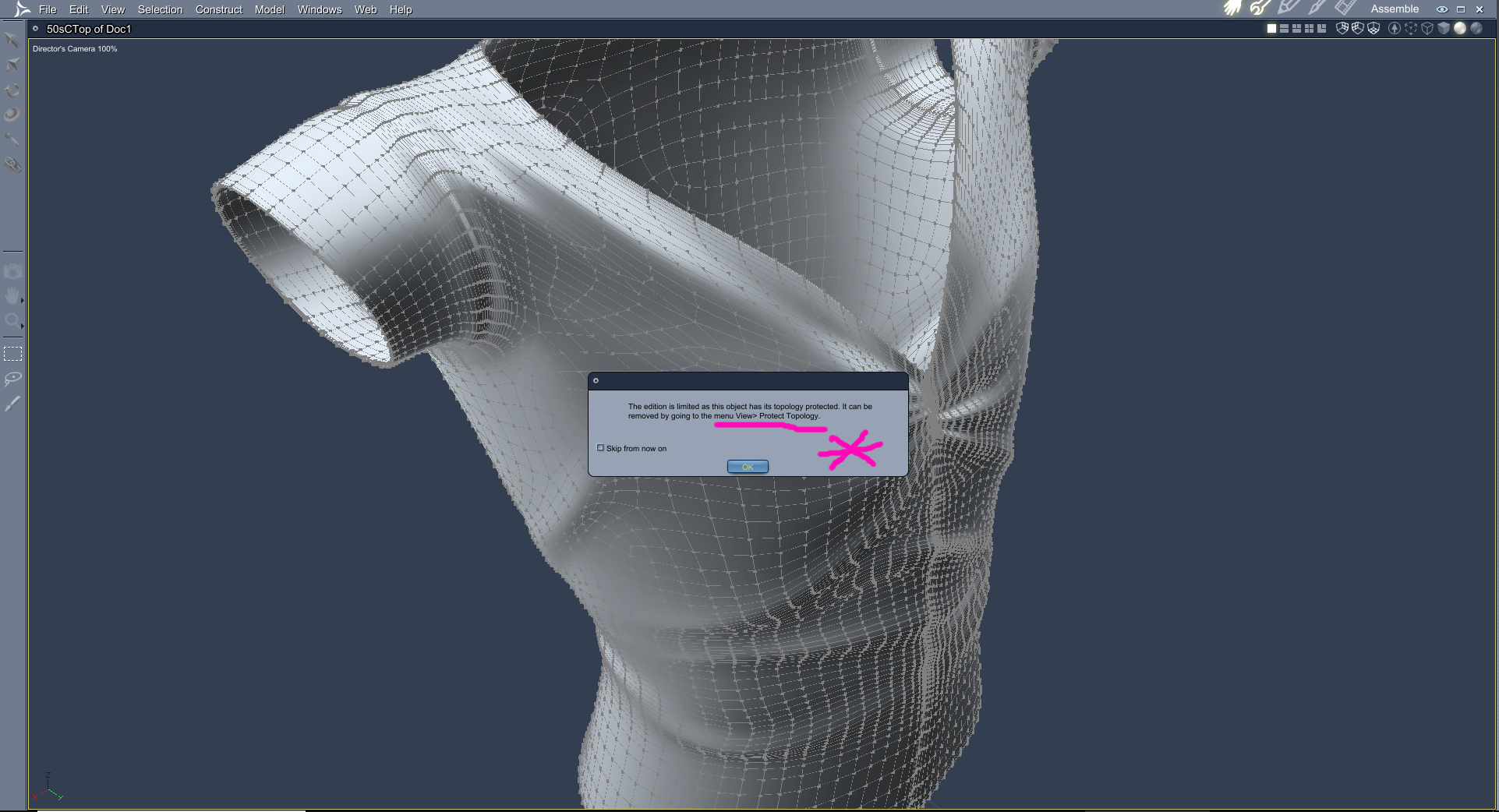Viewport: 1499px width, 812px height.
Task: Choose textured sphere display mode
Action: (x=1476, y=28)
